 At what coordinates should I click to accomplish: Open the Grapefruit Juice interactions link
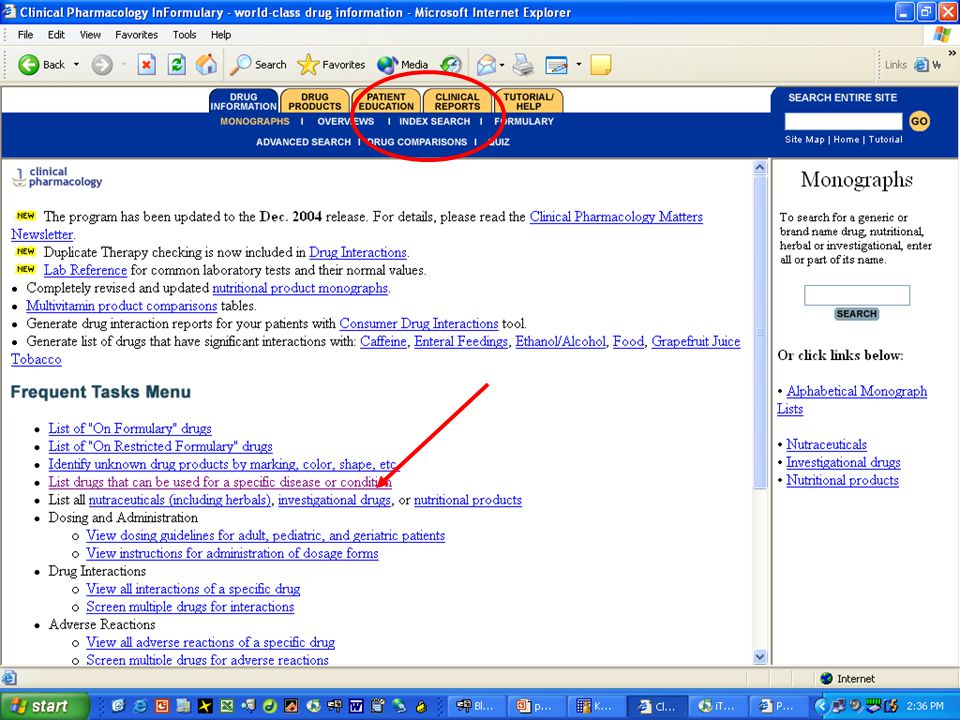696,341
